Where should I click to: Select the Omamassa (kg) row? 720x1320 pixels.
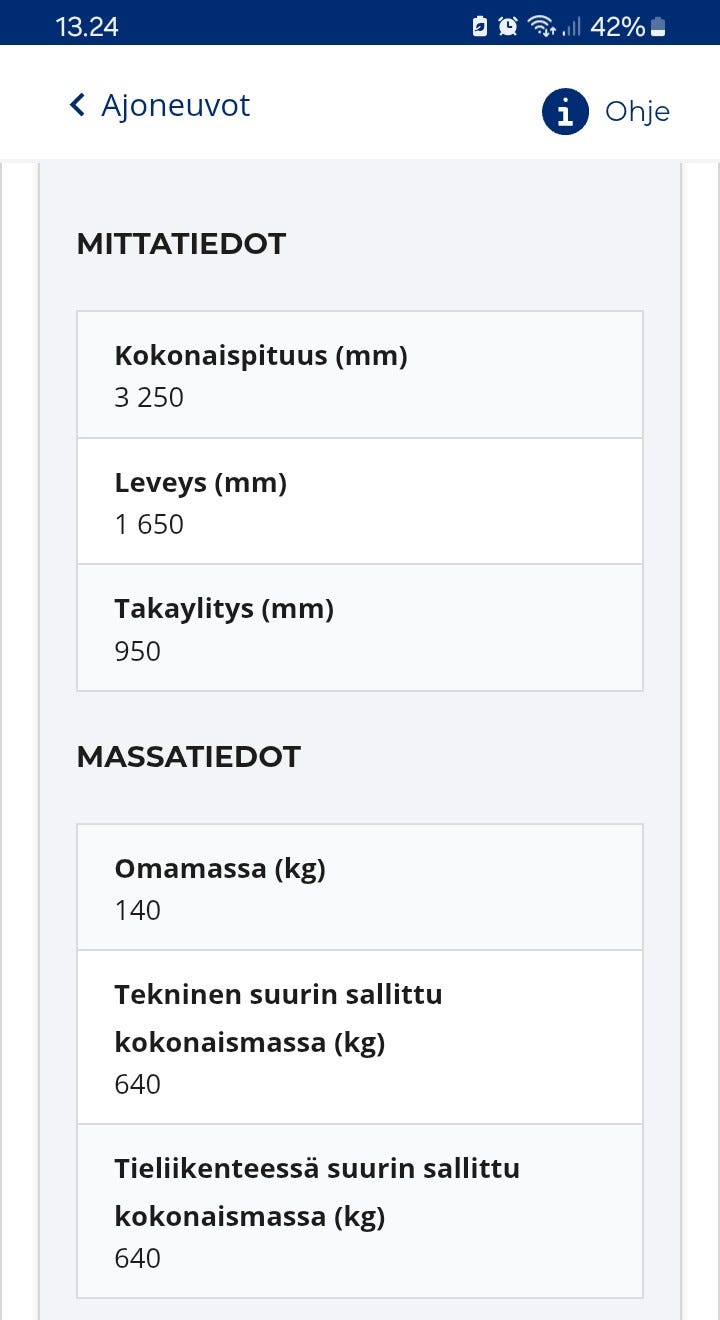coord(360,887)
